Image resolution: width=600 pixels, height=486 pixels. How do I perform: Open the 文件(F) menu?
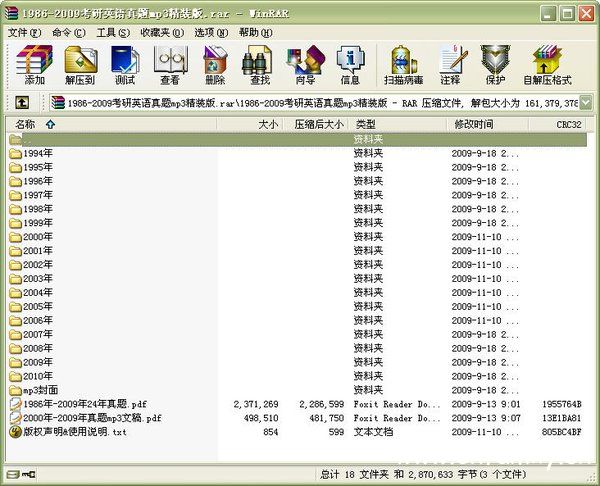(22, 32)
